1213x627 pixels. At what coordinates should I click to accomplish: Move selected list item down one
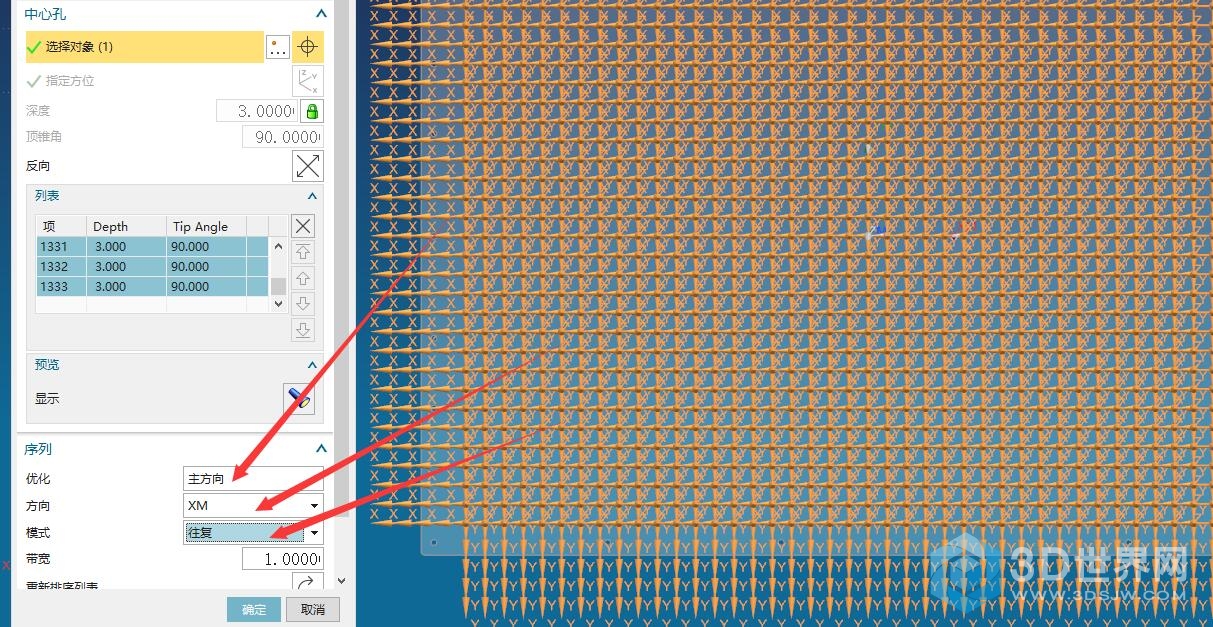coord(303,304)
